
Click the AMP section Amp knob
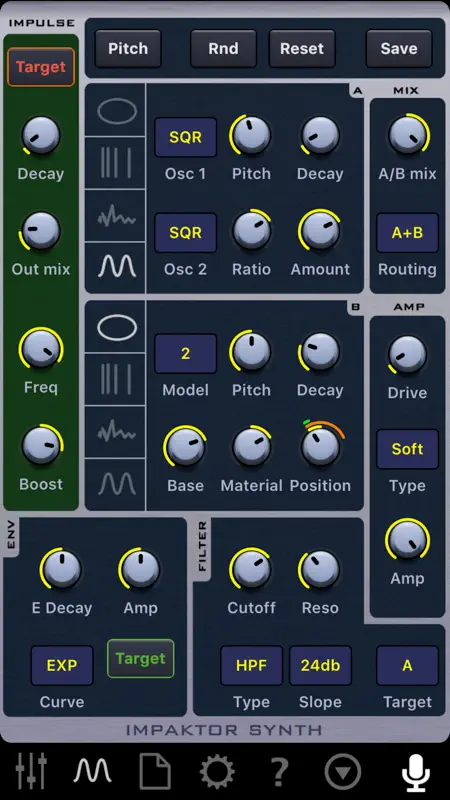coord(408,540)
